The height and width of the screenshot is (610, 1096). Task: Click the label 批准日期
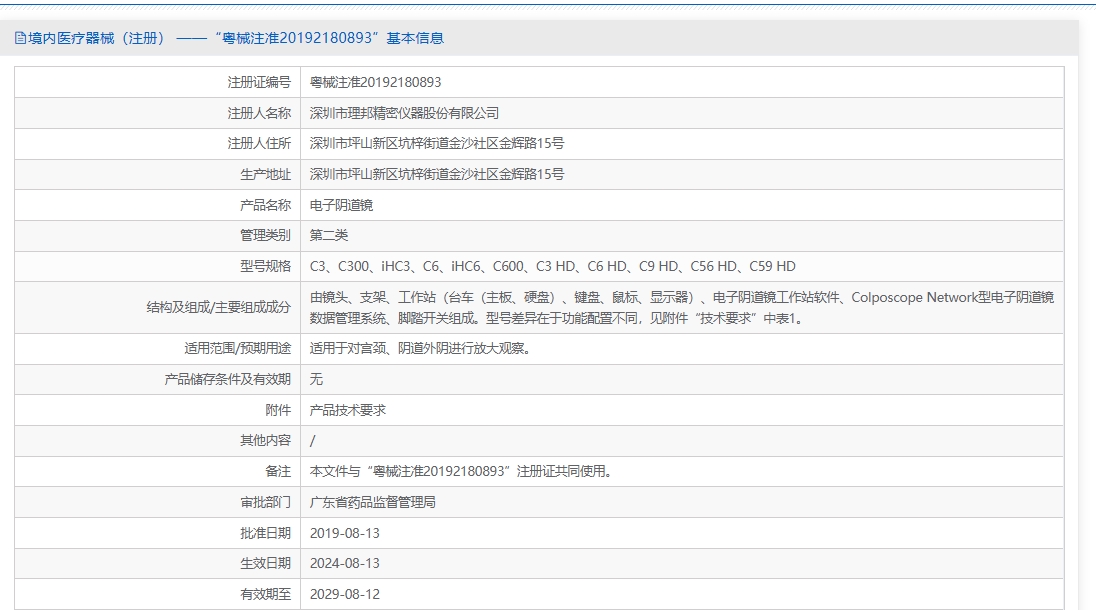point(265,533)
